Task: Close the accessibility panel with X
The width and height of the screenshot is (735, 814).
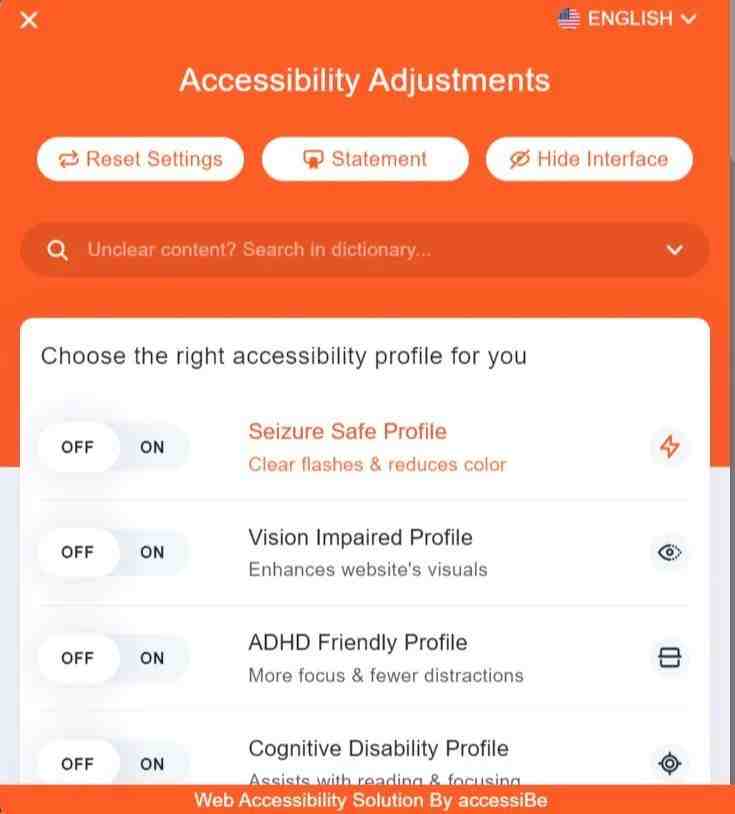Action: (29, 20)
